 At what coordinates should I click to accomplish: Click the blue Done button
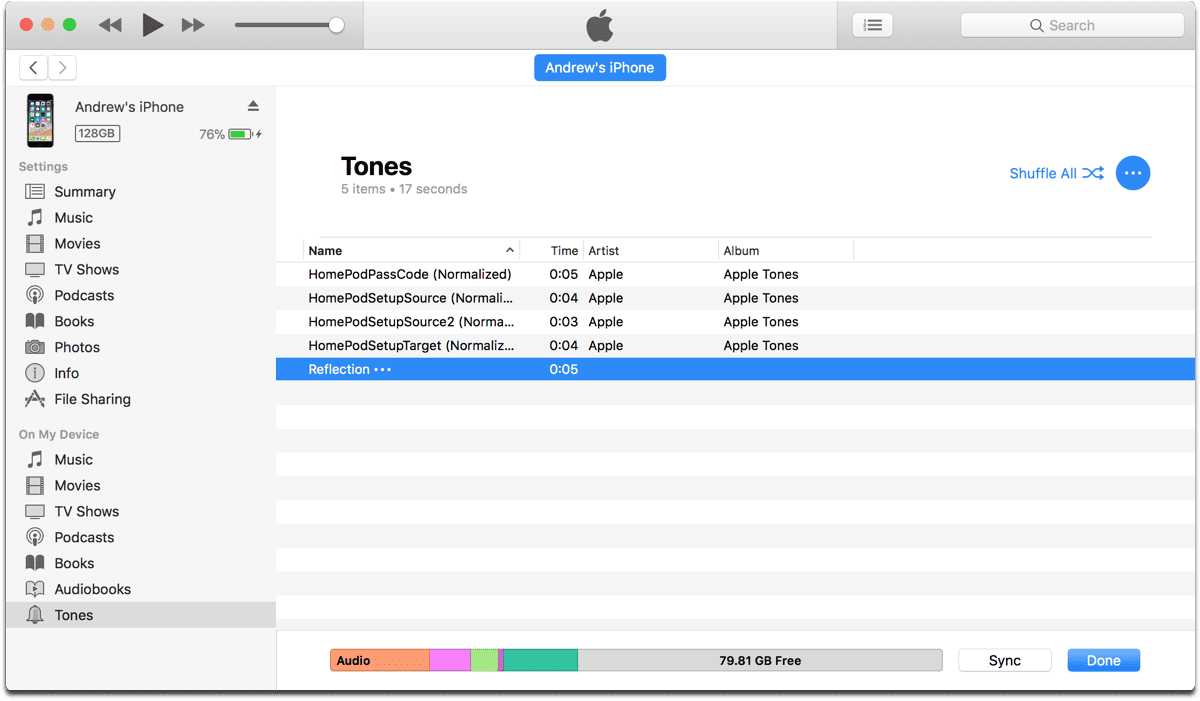tap(1103, 660)
